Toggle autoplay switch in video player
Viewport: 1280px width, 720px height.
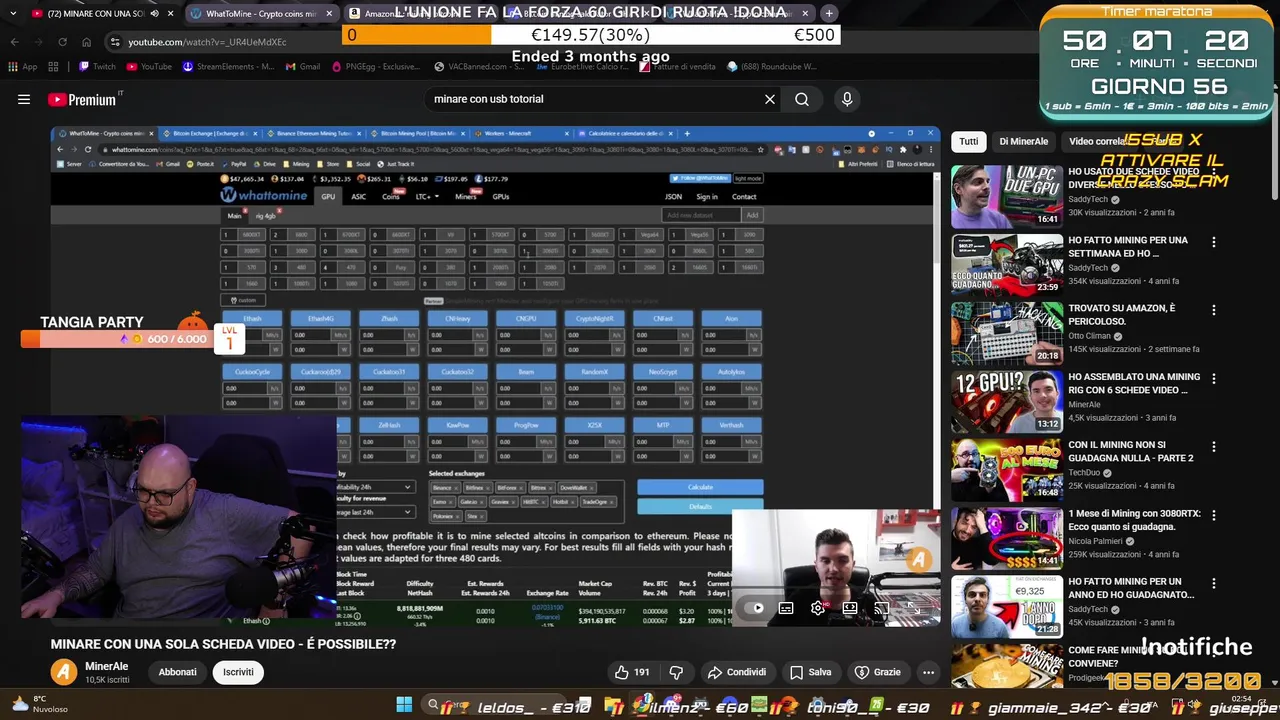tap(754, 607)
